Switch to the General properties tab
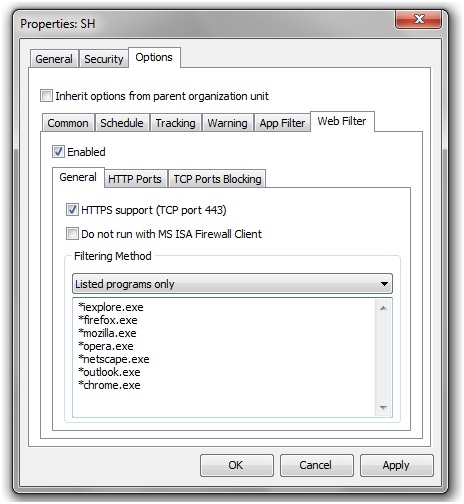This screenshot has height=504, width=464. 54,59
